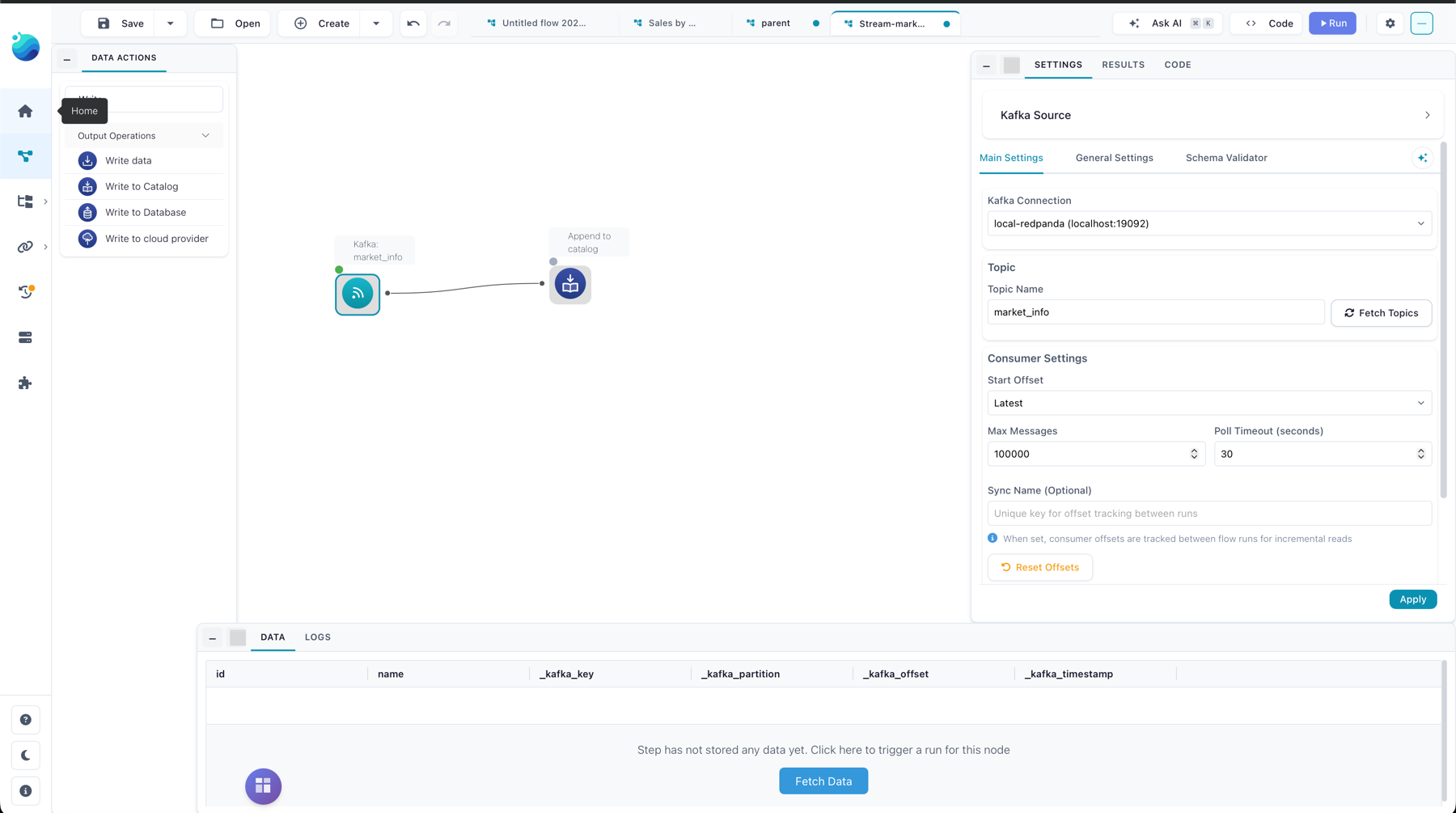Viewport: 1456px width, 813px height.
Task: Minimize the settings panel
Action: [x=986, y=66]
